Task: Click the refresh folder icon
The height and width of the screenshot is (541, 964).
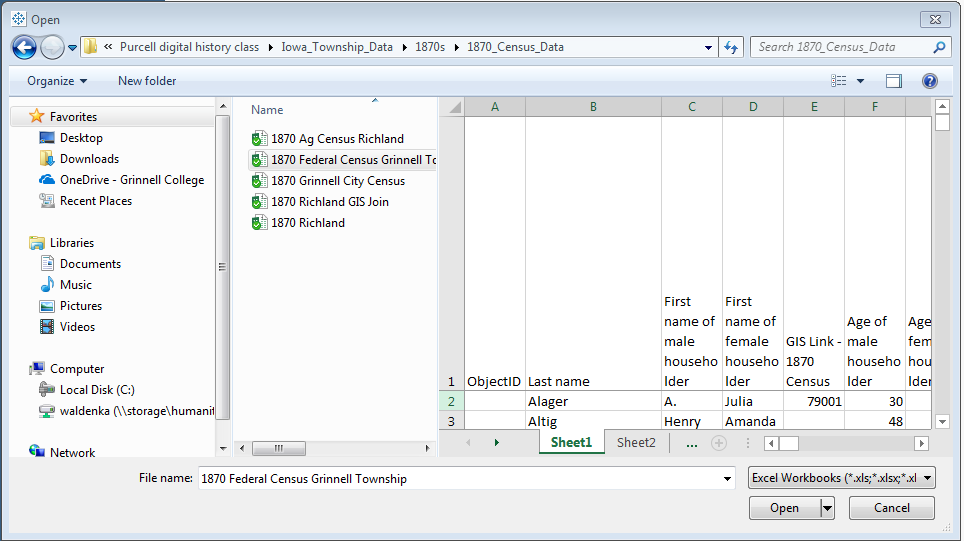Action: [x=731, y=47]
